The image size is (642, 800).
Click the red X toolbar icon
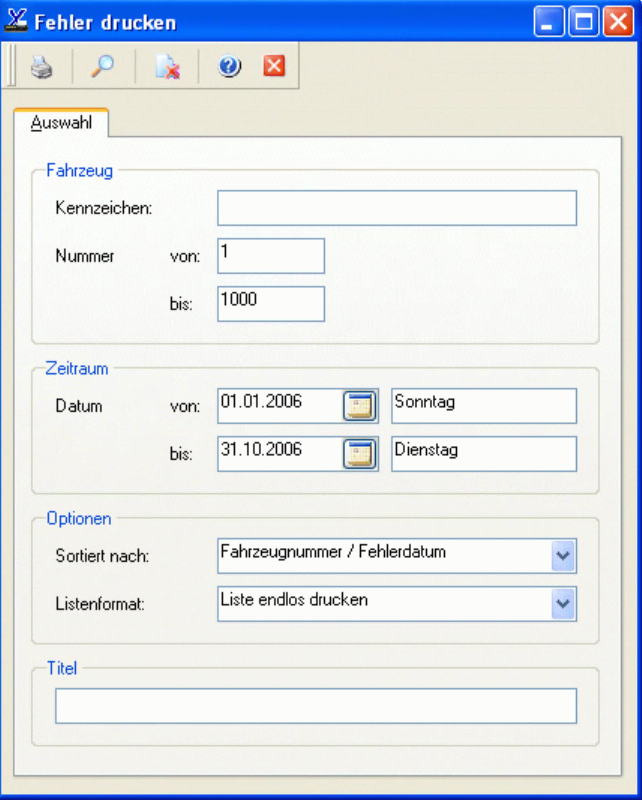click(274, 66)
